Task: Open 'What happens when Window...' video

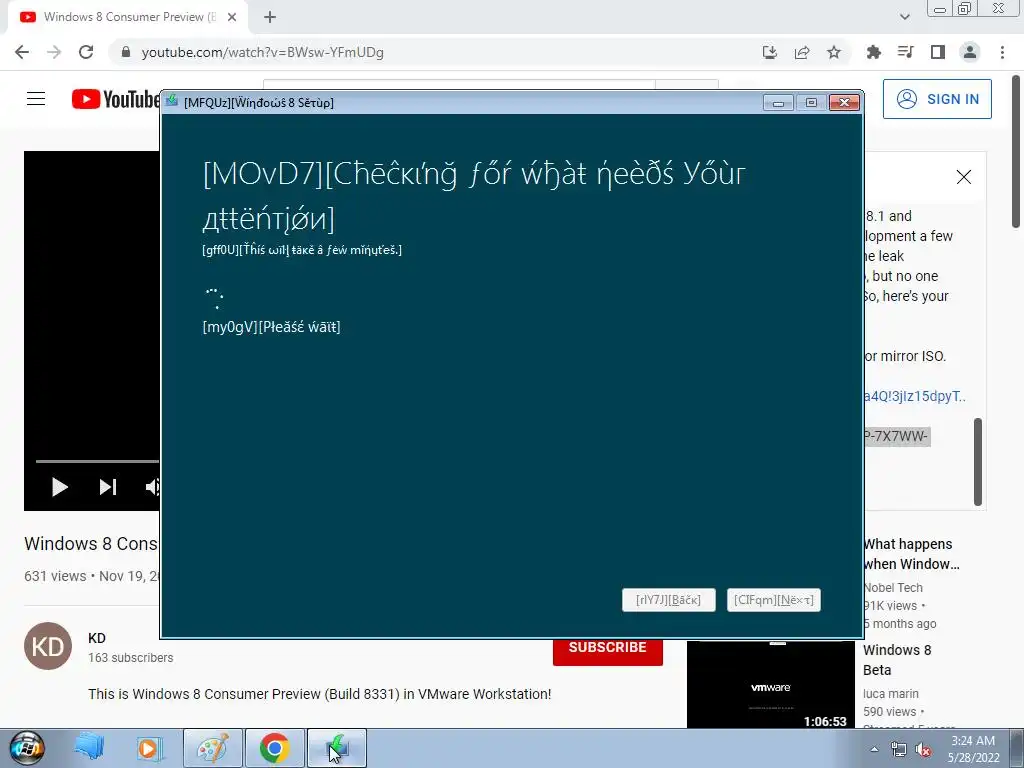Action: [x=911, y=554]
